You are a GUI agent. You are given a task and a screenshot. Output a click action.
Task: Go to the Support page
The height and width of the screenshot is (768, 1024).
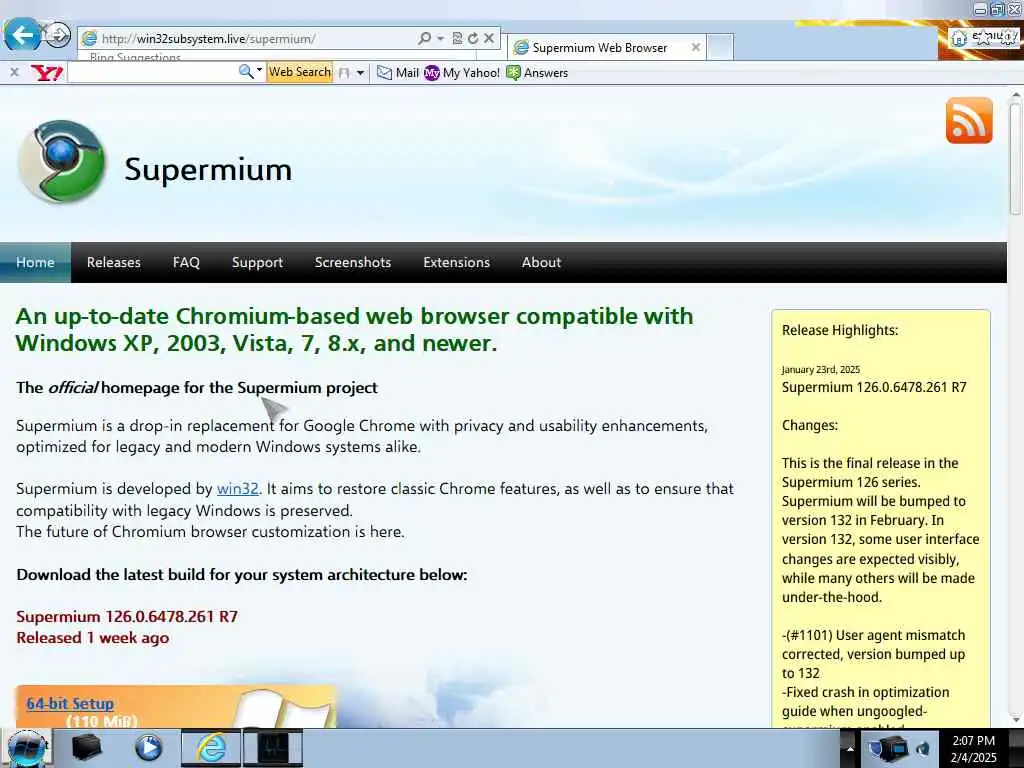(257, 263)
